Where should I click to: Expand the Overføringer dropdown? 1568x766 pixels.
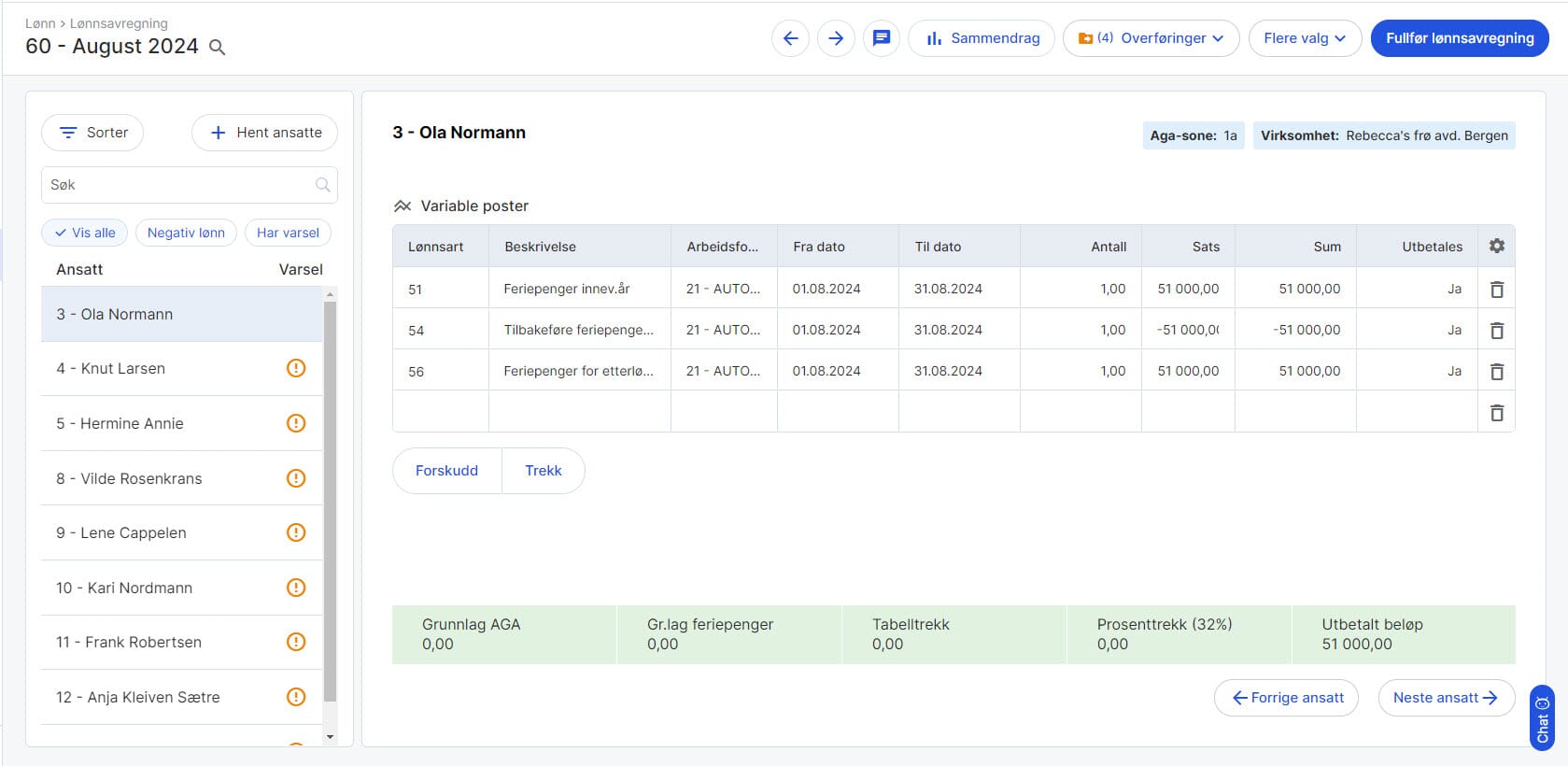point(1151,38)
